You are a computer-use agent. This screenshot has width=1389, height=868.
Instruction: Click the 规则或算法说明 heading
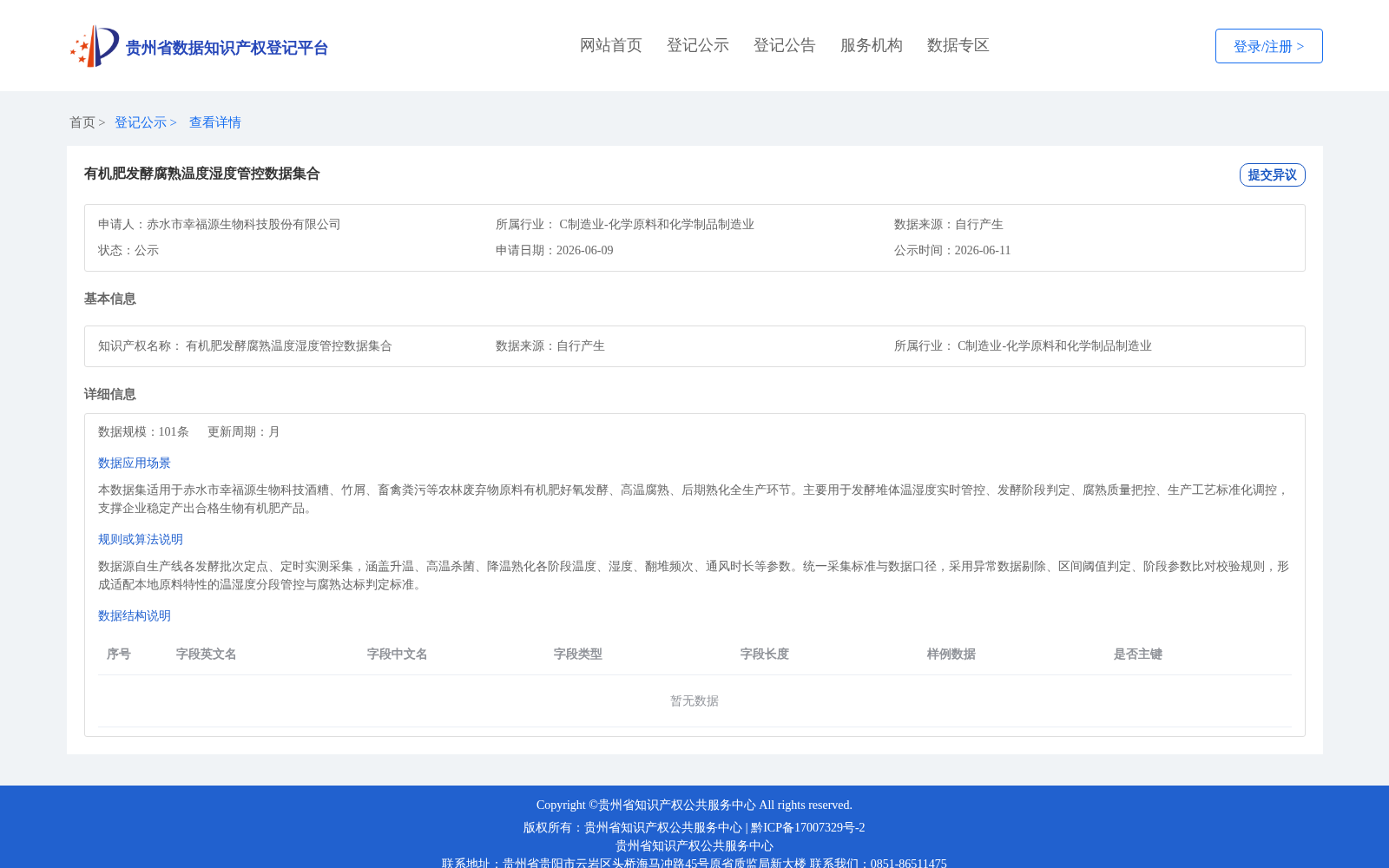[x=141, y=539]
